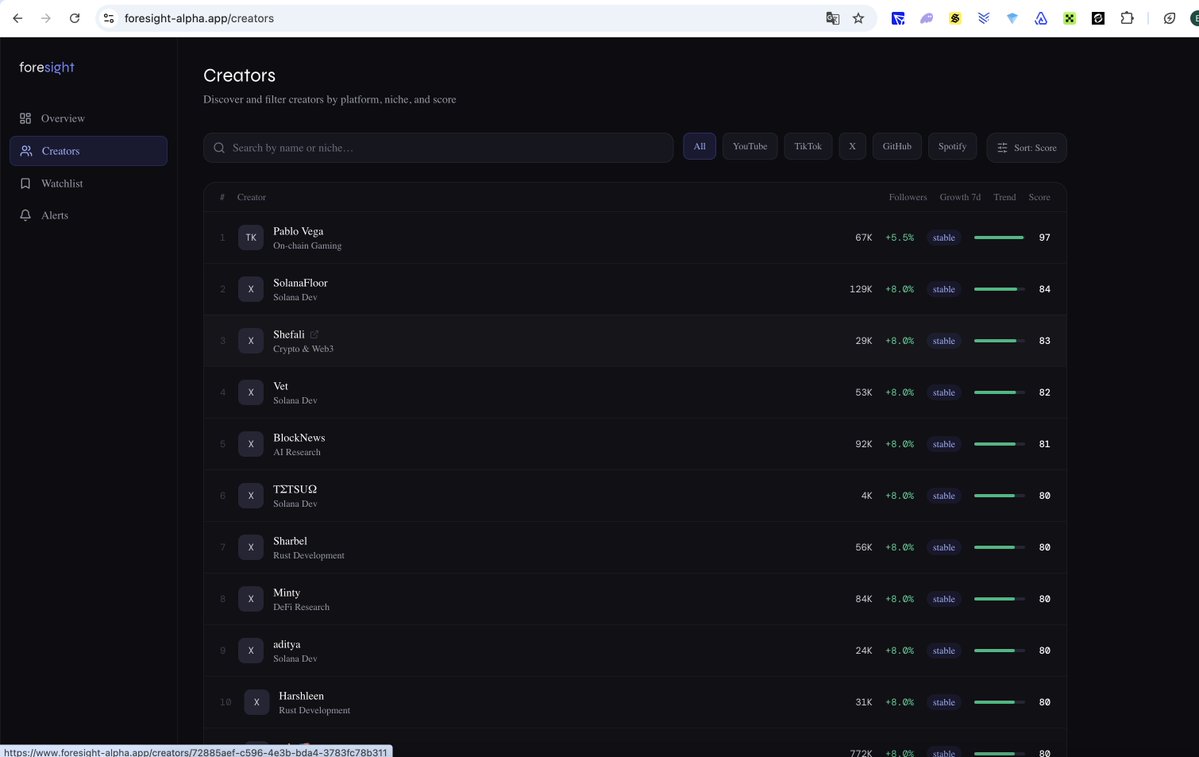Viewport: 1199px width, 757px height.
Task: Filter creators by X platform
Action: [852, 146]
